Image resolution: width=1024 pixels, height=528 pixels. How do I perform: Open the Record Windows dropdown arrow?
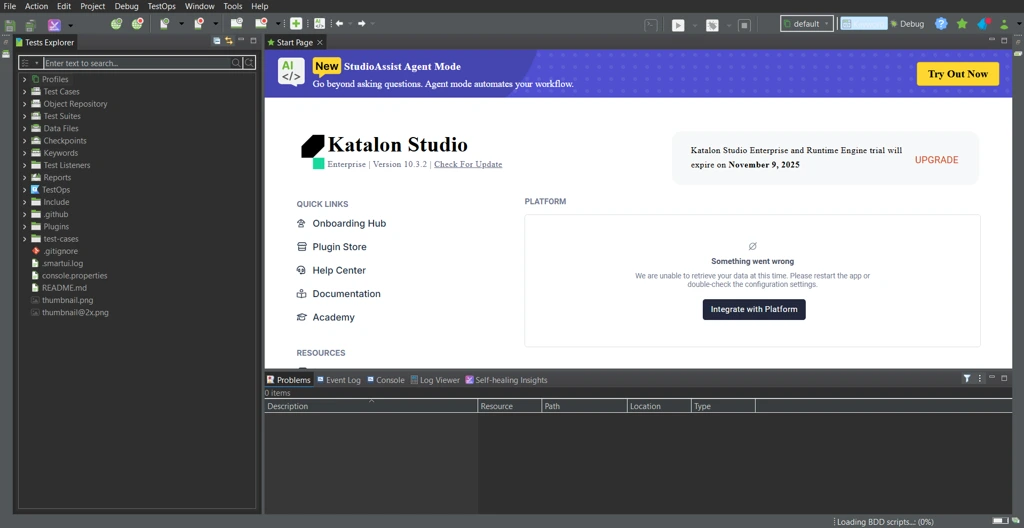pos(279,24)
